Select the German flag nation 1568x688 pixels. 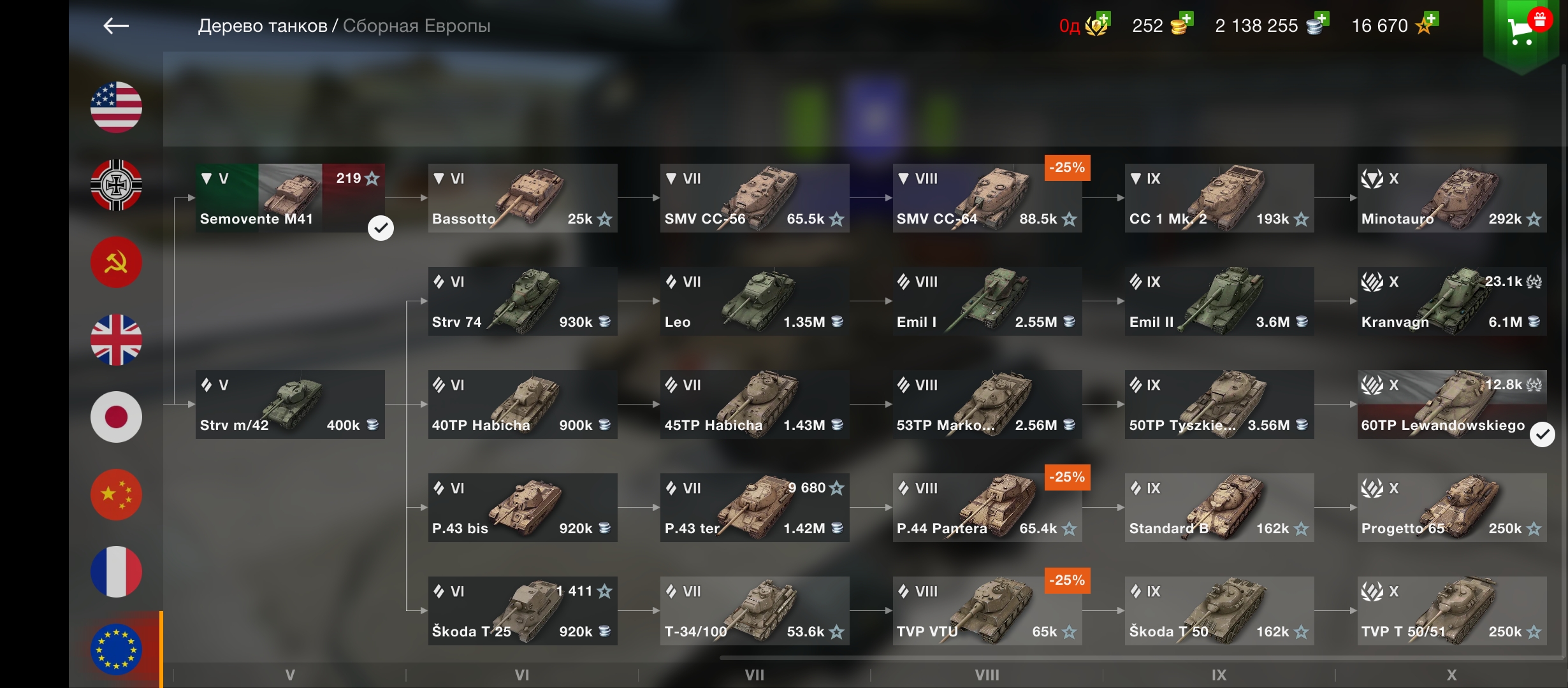point(116,185)
